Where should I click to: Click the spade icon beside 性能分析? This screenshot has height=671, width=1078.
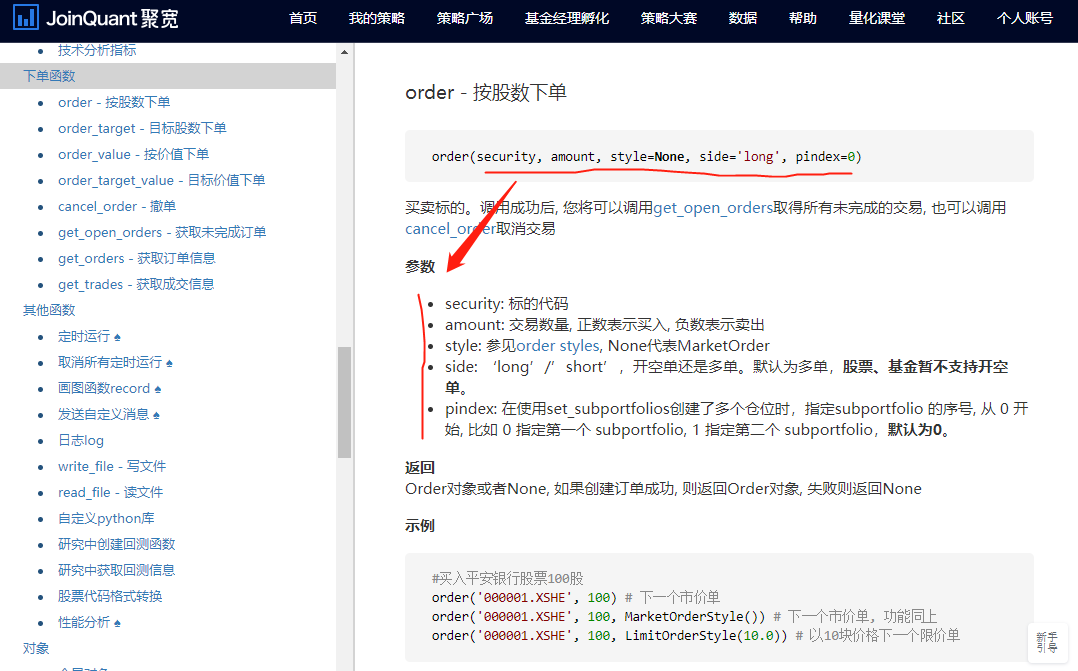tap(117, 621)
